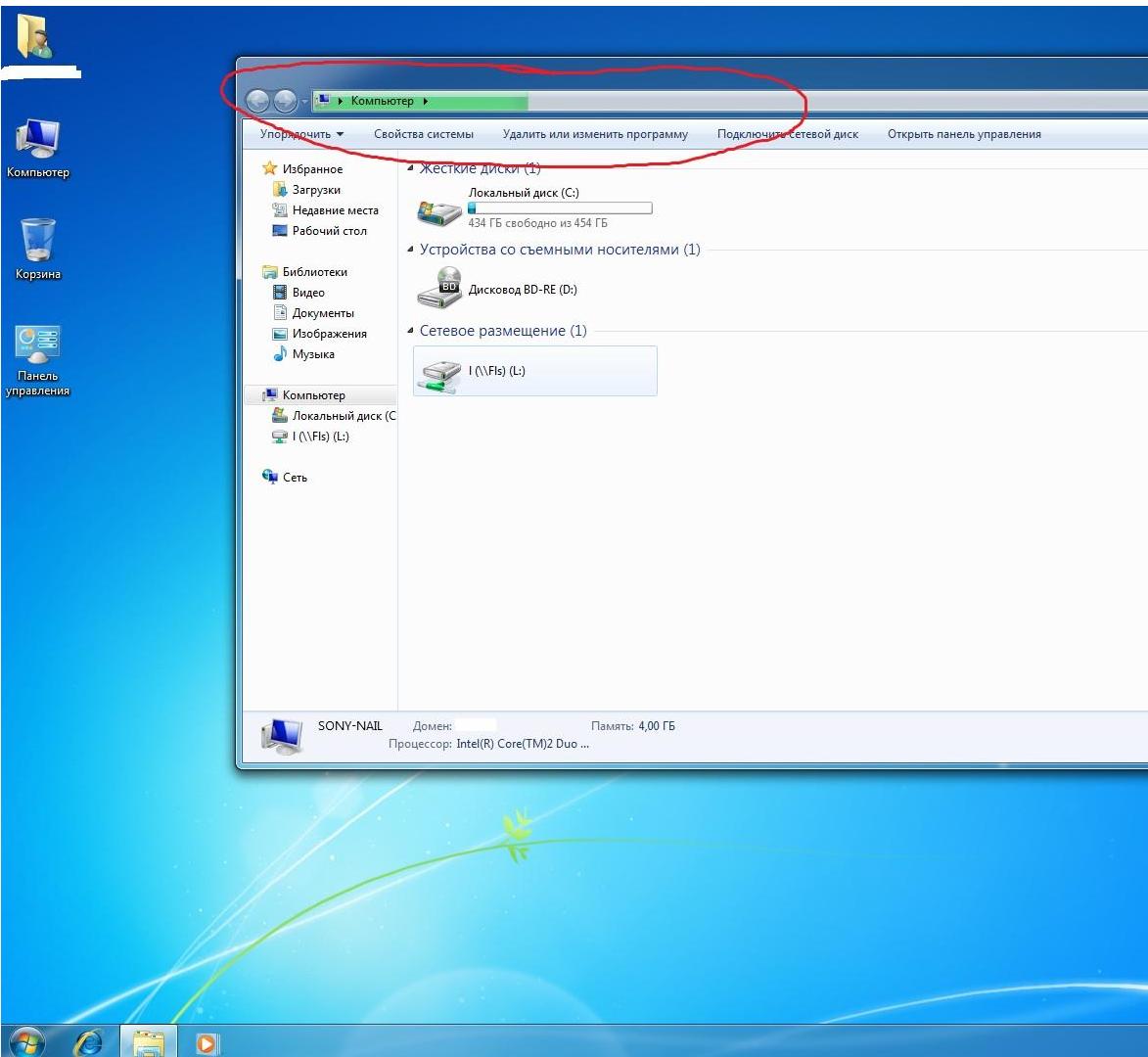Click the Недавние места icon in sidebar

[279, 209]
